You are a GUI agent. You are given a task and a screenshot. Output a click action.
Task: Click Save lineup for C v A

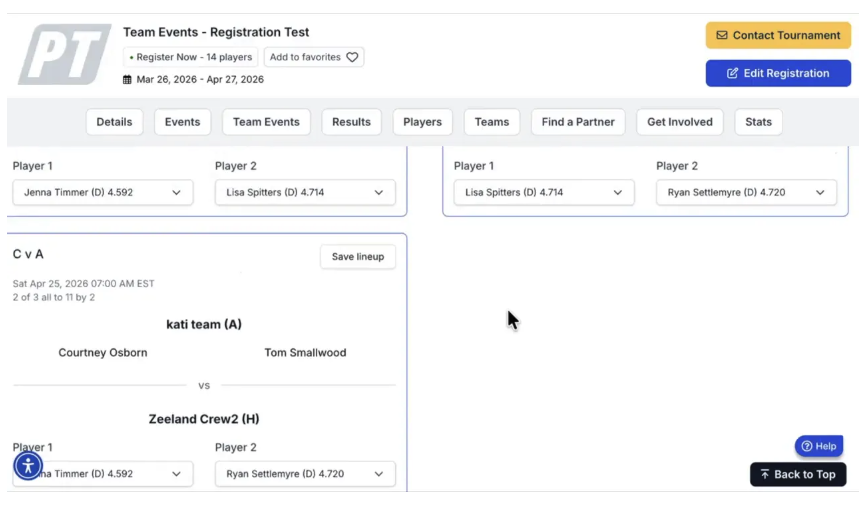point(358,257)
